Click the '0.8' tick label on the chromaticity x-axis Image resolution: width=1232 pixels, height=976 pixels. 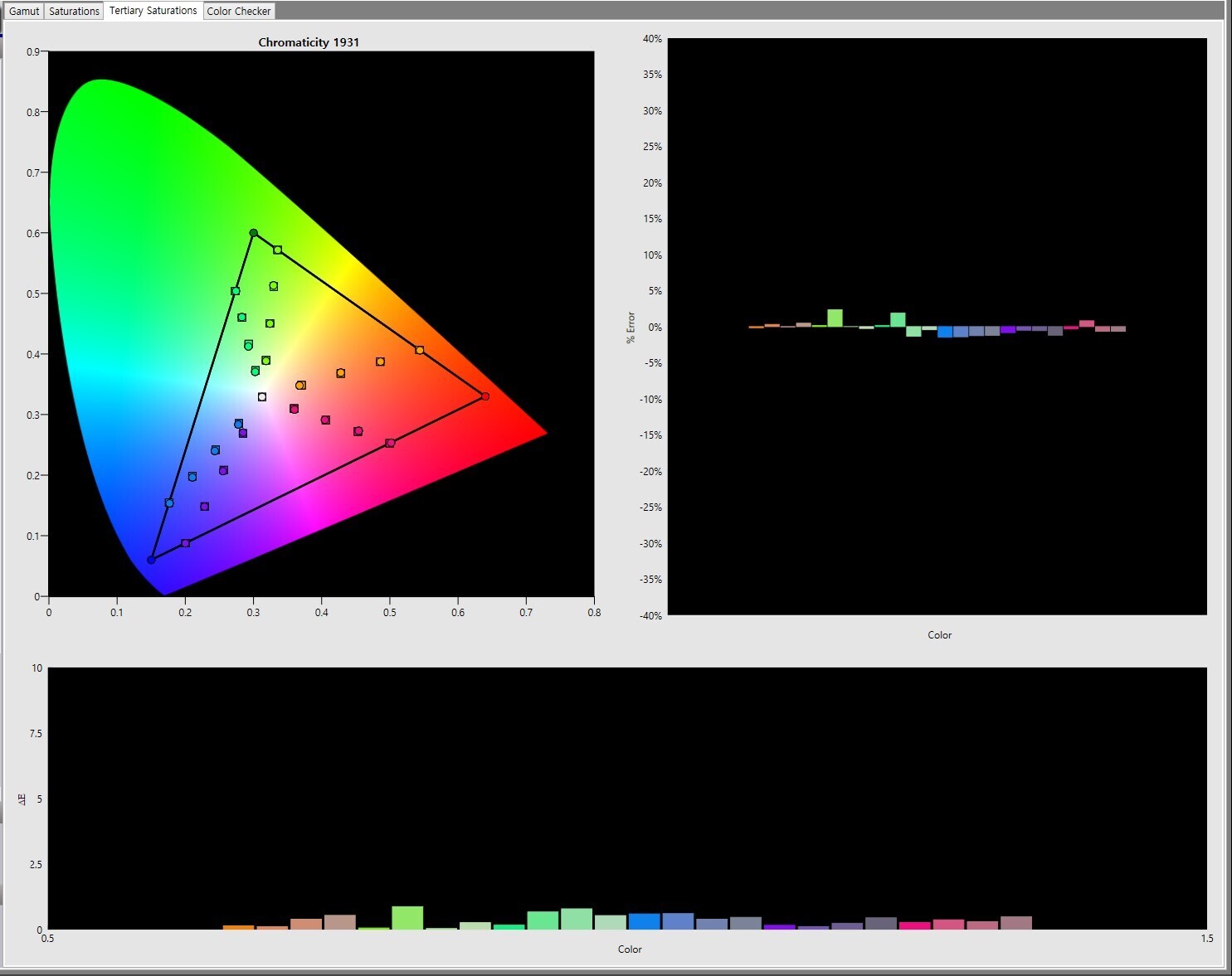tap(594, 613)
